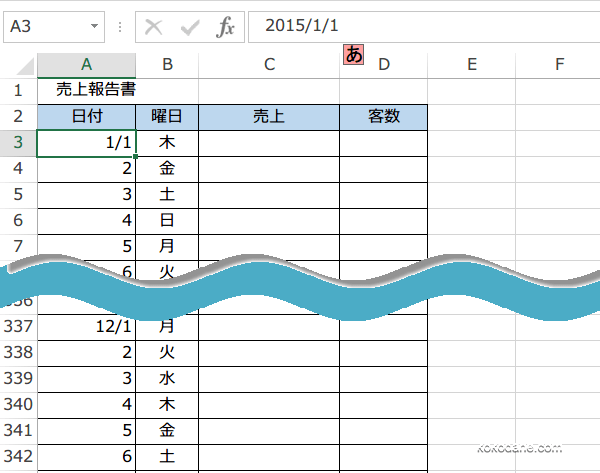The image size is (600, 473).
Task: Click the 木 cell in row 340
Action: pyautogui.click(x=167, y=405)
